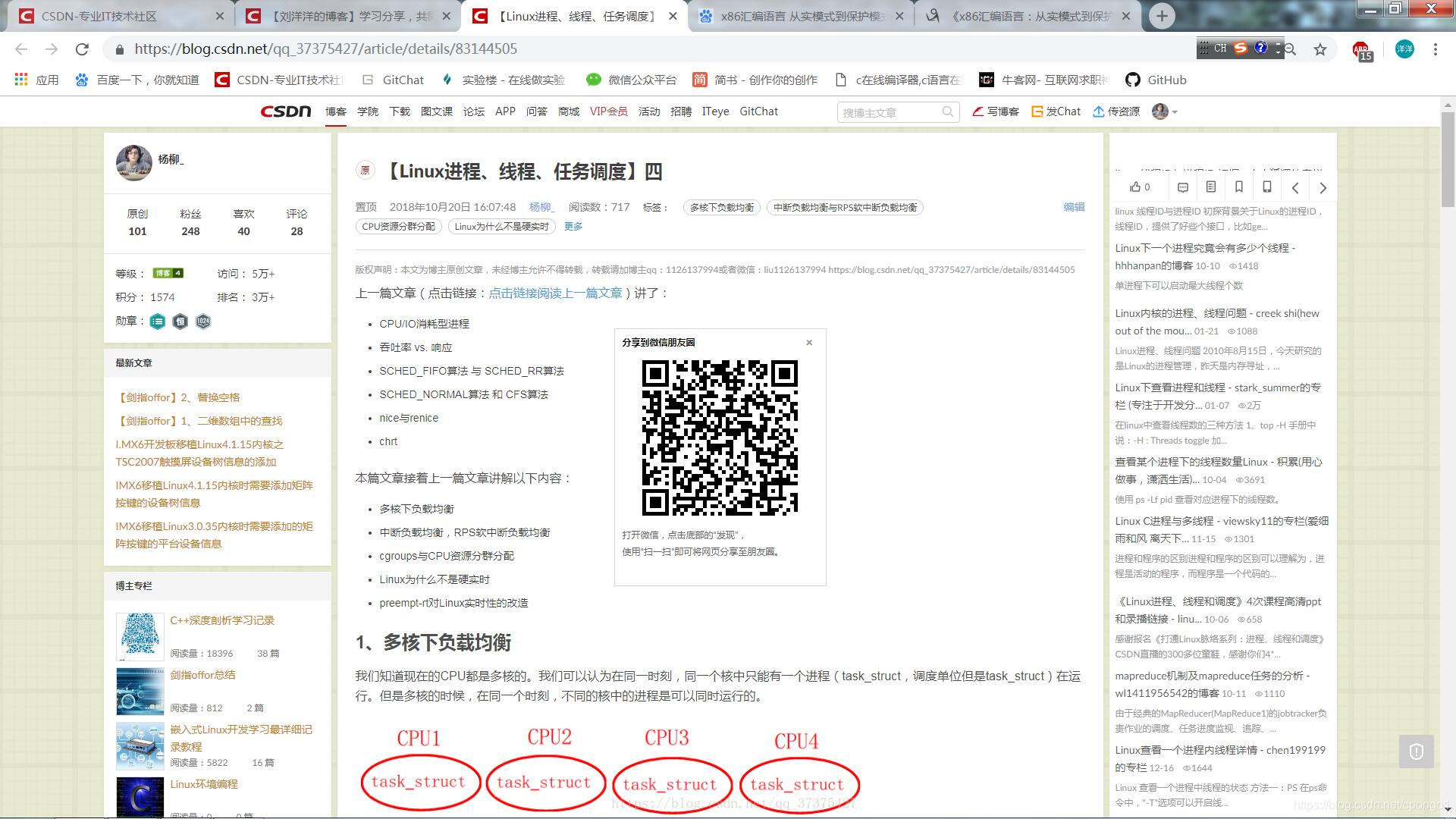Screen dimensions: 1456x819
Task: Click 写博客 to write a blog
Action: click(x=996, y=111)
